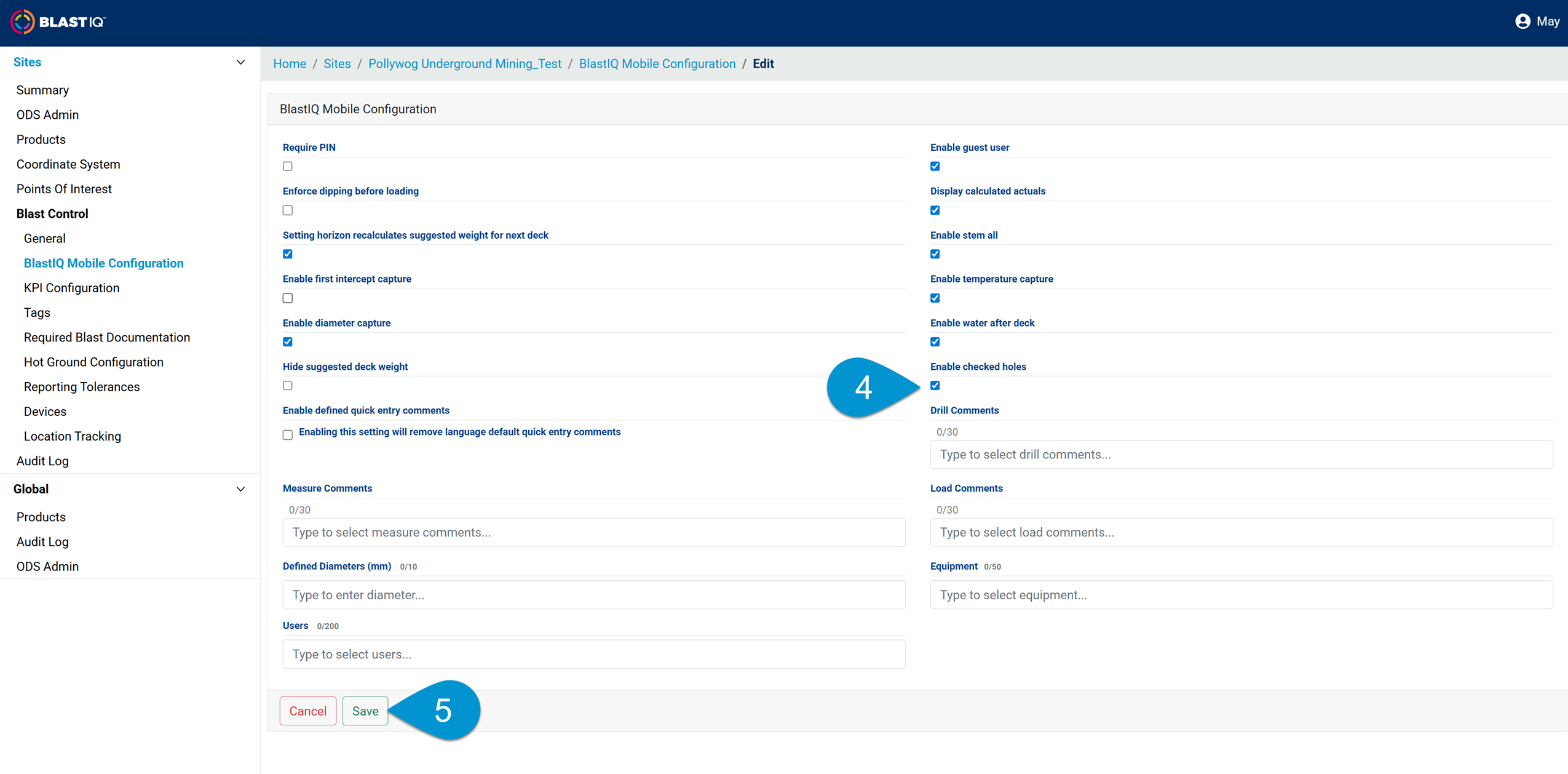Open the Equipment selector field
1568x774 pixels.
[x=1241, y=596]
